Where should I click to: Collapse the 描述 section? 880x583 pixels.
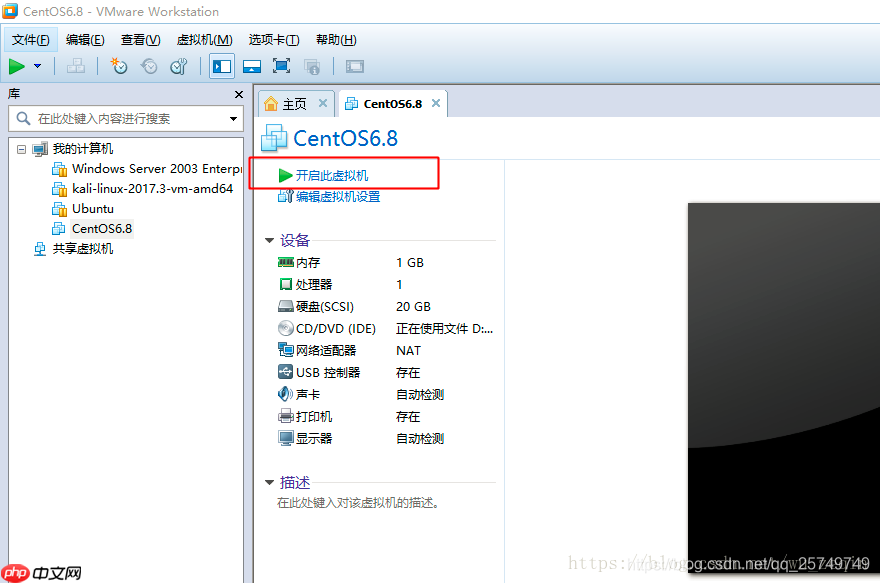click(269, 483)
